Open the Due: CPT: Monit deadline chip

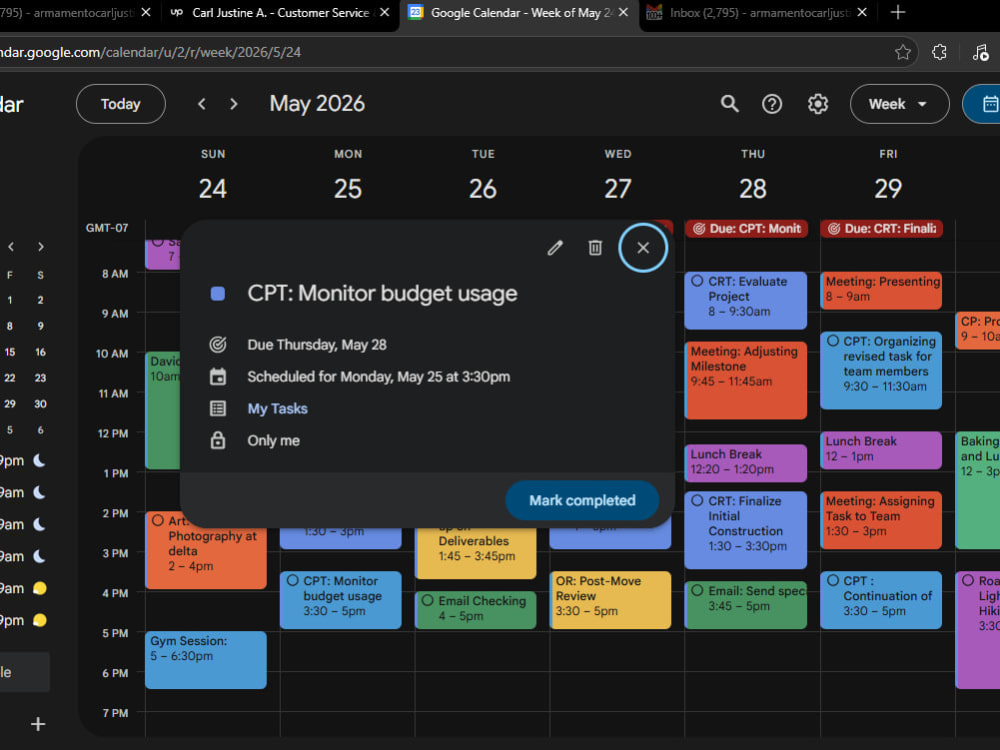tap(746, 228)
